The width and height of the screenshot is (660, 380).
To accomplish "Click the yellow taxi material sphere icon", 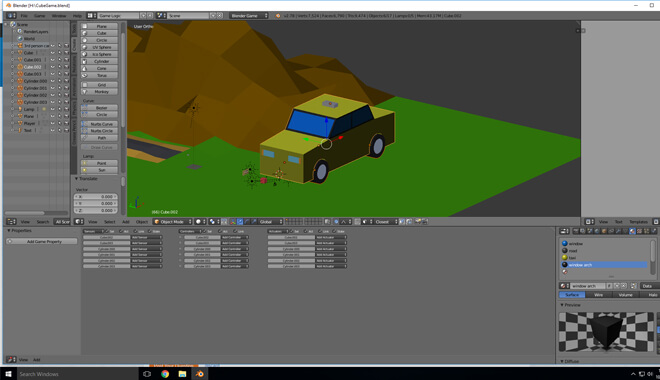I will (565, 258).
